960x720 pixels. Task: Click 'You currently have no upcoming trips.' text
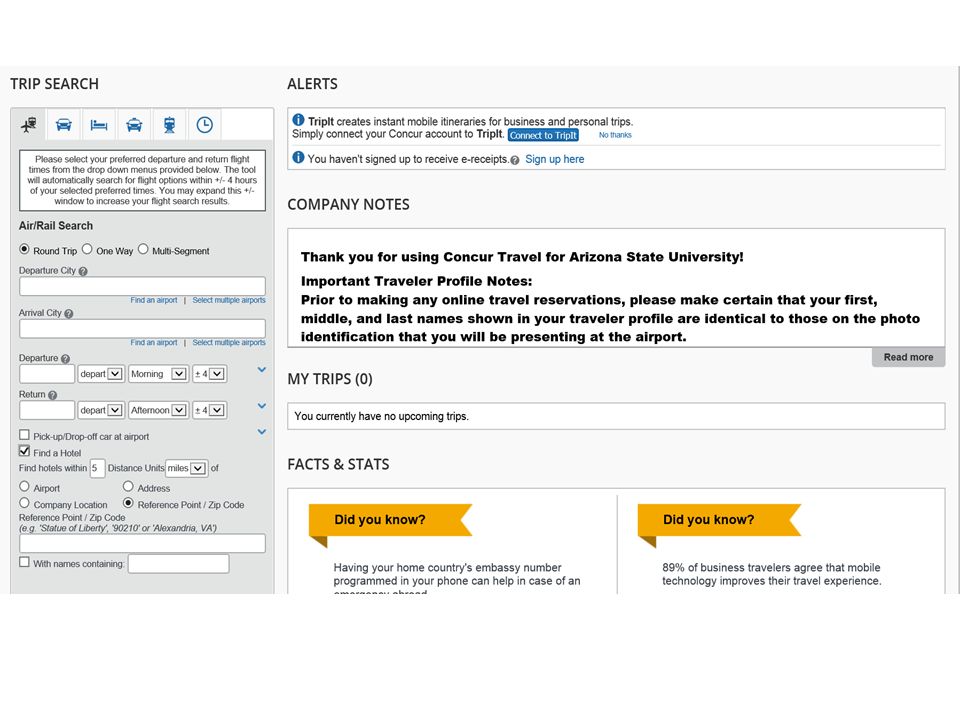coord(381,416)
